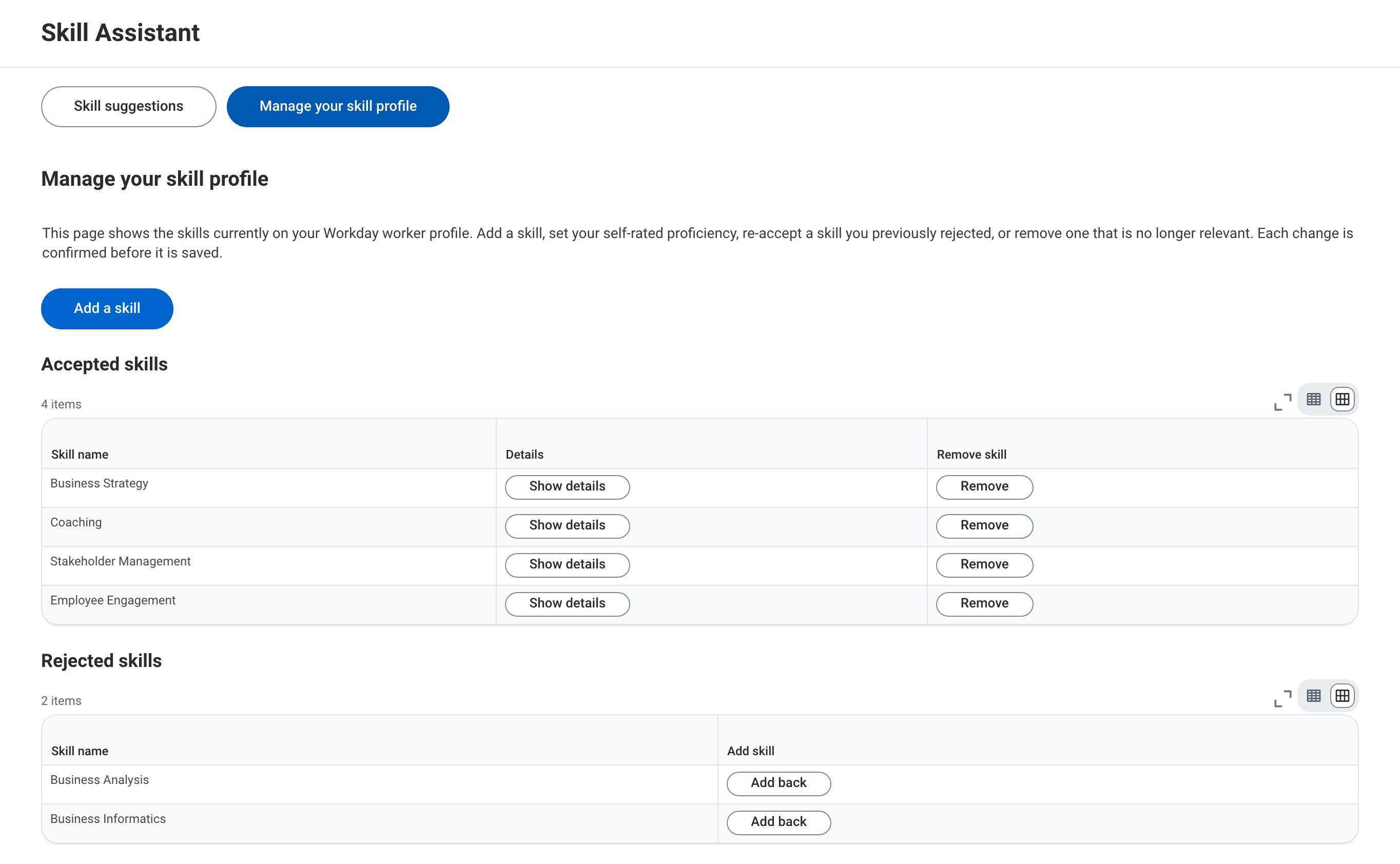Remove the Stakeholder Management skill

(x=984, y=564)
